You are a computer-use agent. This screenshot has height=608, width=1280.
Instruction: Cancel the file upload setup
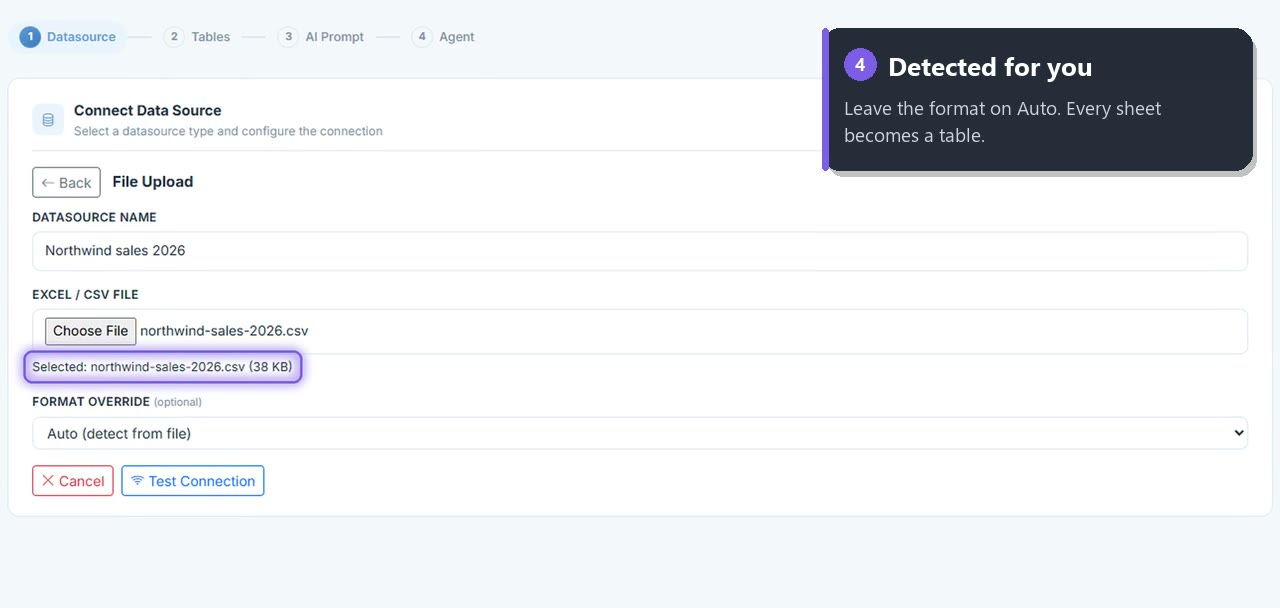[73, 481]
